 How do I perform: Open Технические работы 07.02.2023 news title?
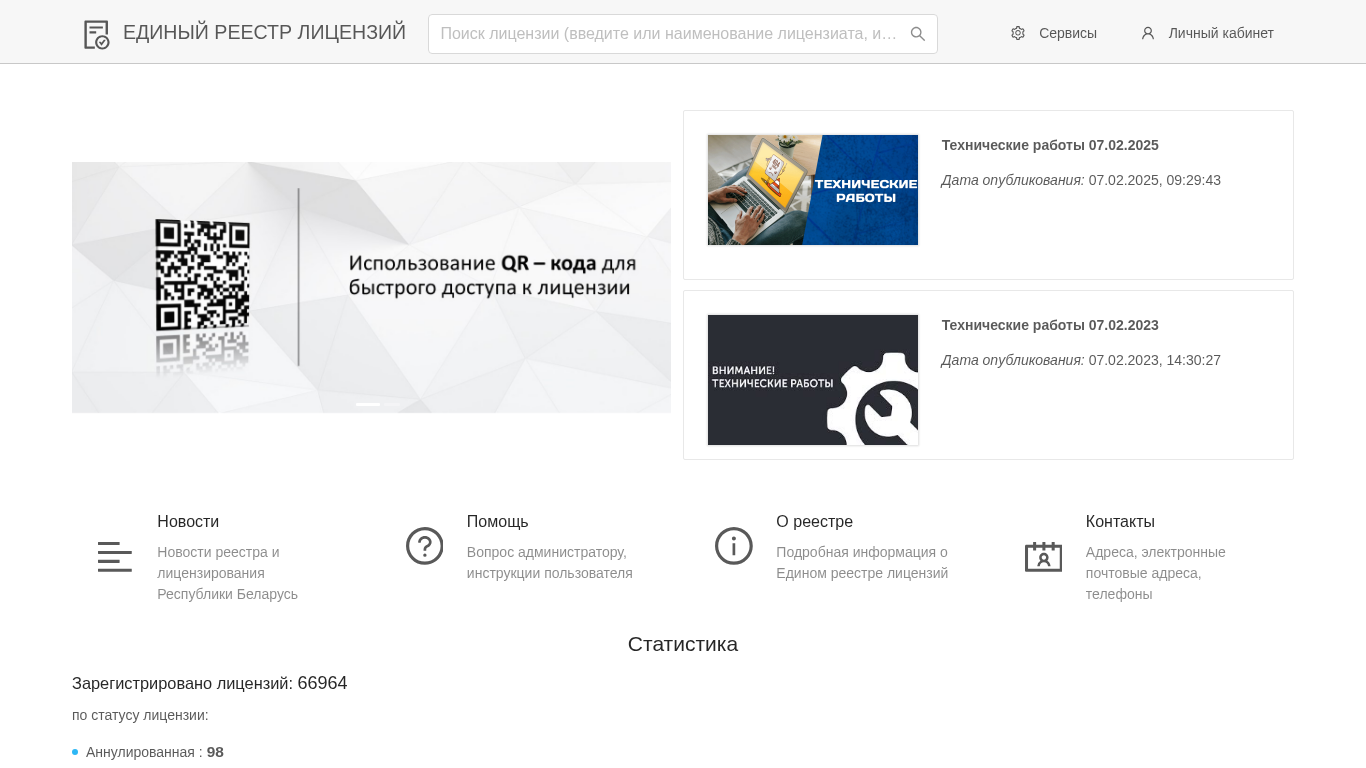tap(1050, 325)
